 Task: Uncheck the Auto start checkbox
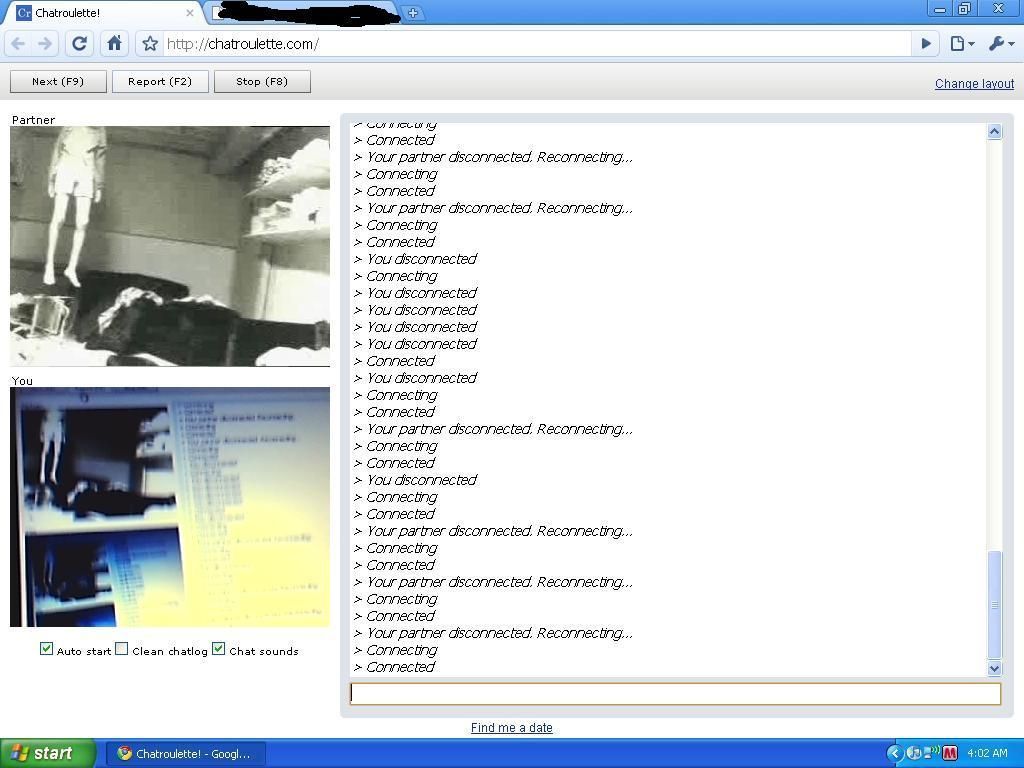tap(46, 649)
